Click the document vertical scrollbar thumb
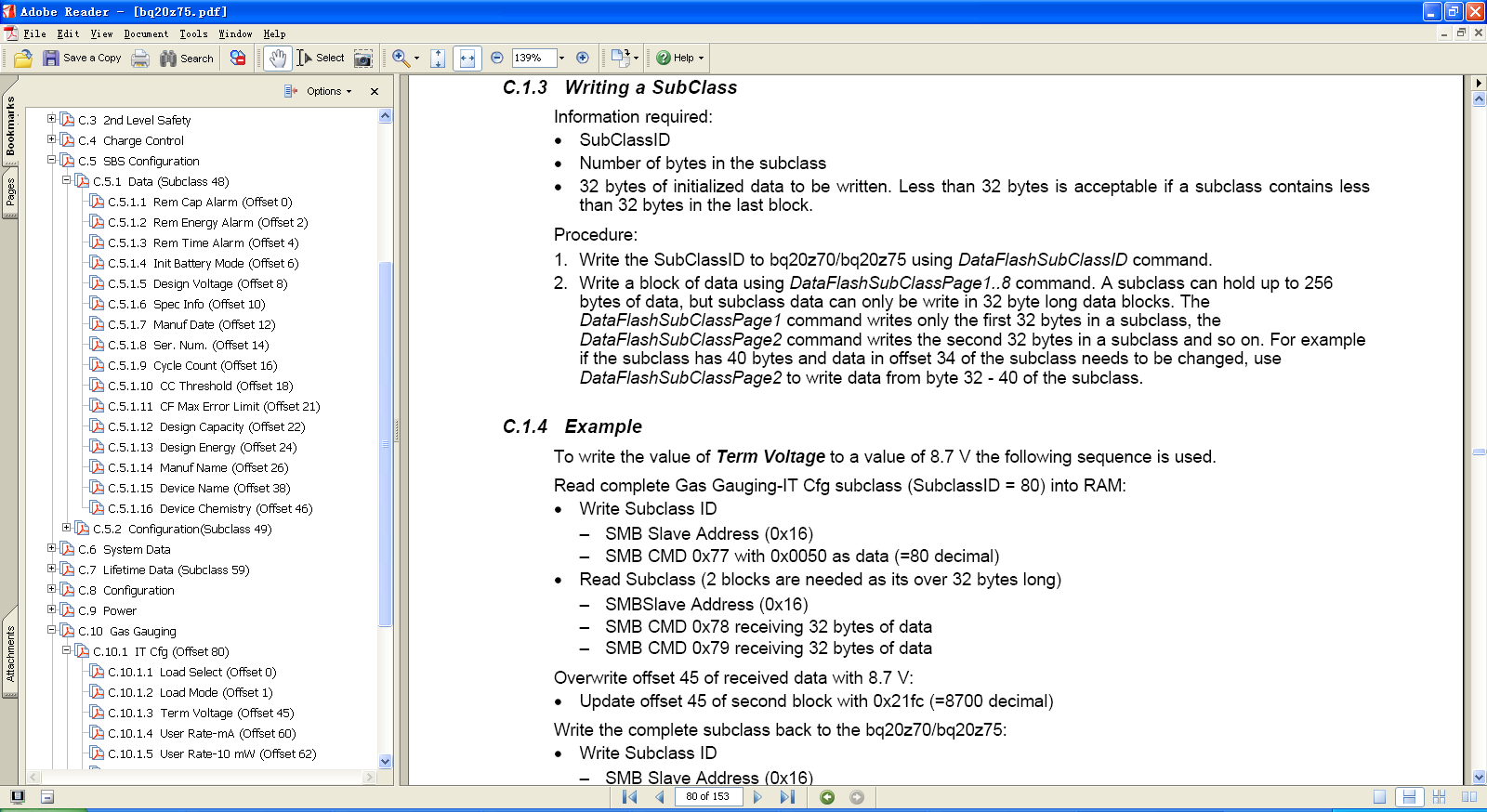Image resolution: width=1487 pixels, height=812 pixels. click(1480, 452)
